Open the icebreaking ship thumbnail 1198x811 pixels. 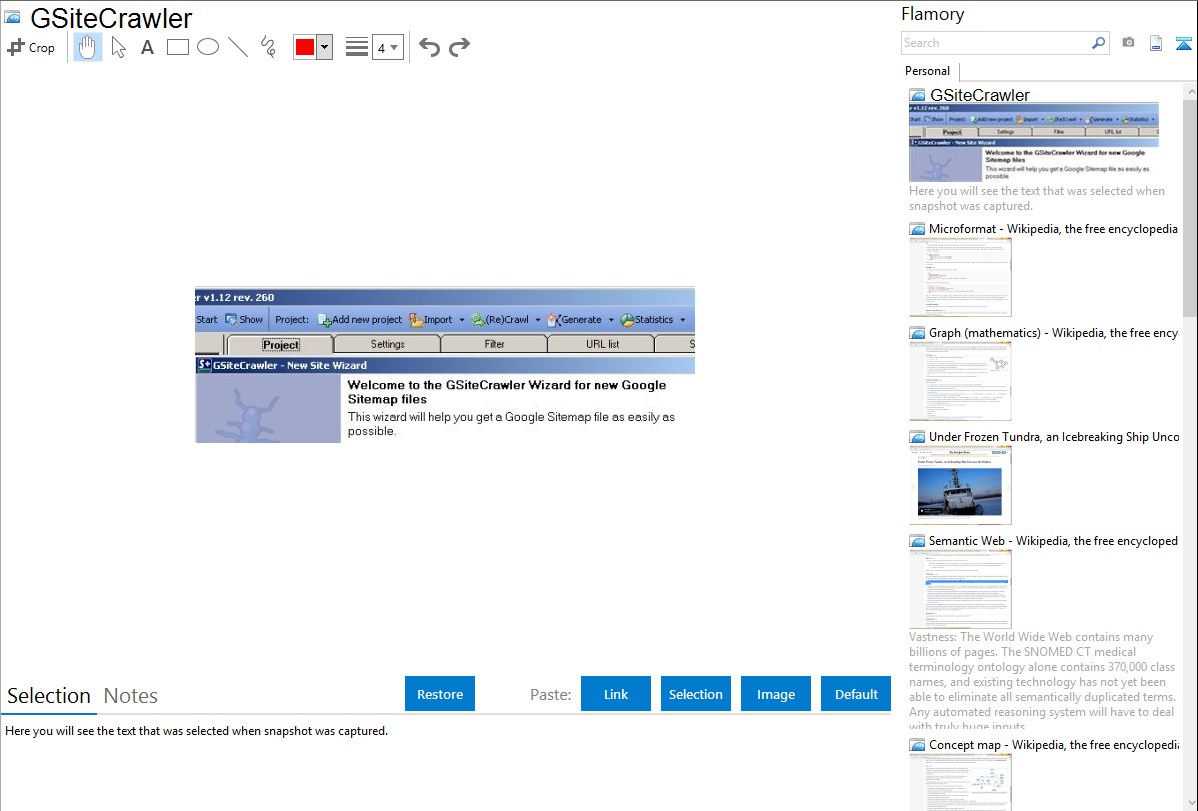[x=960, y=485]
